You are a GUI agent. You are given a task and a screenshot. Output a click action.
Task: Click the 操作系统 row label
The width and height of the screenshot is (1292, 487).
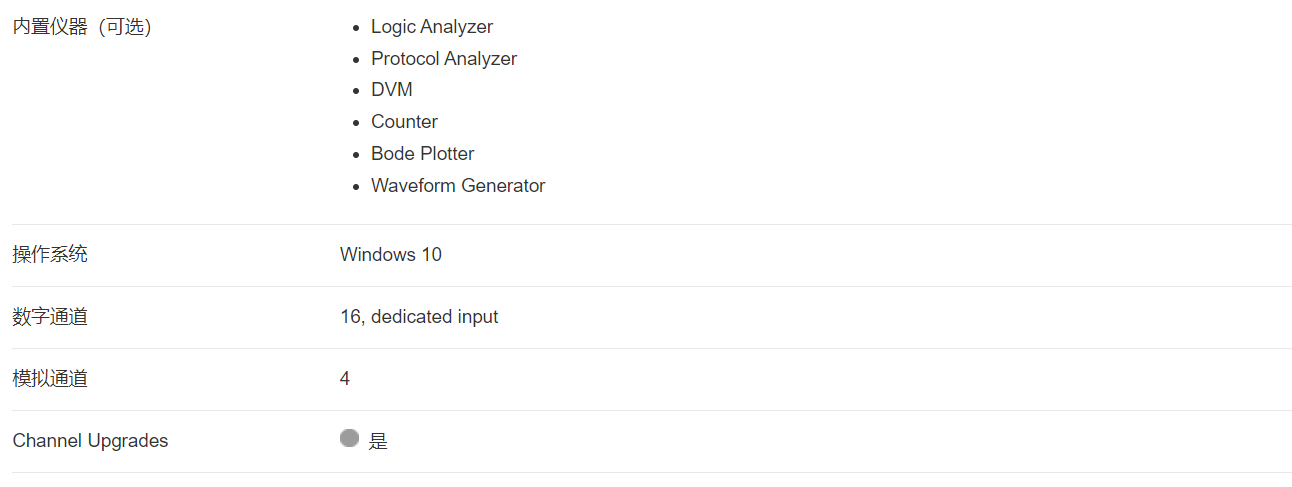tap(50, 254)
